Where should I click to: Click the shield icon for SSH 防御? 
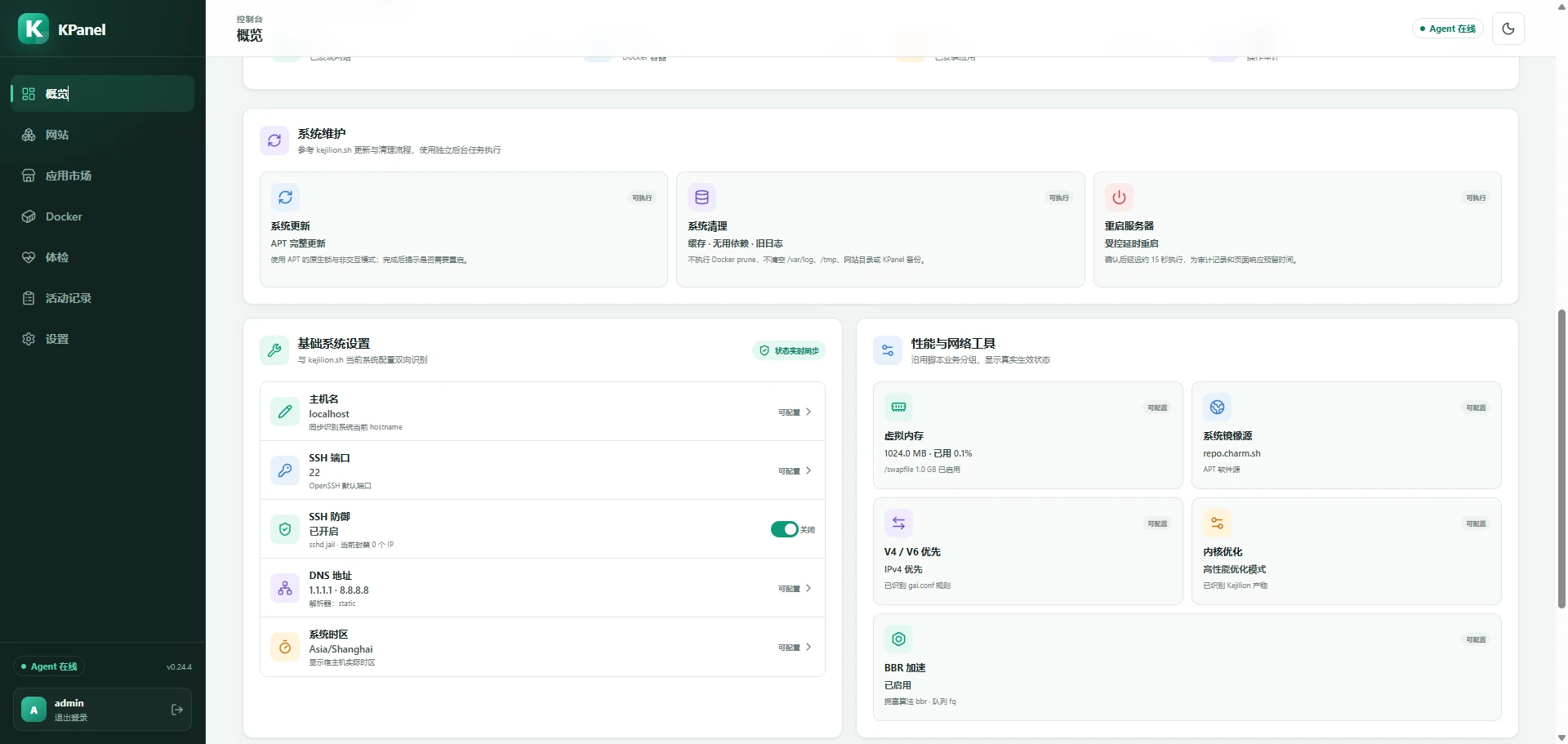[x=285, y=529]
